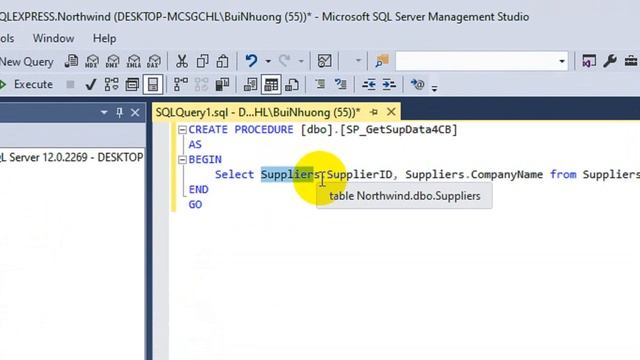Click the END keyword line

[x=198, y=190]
